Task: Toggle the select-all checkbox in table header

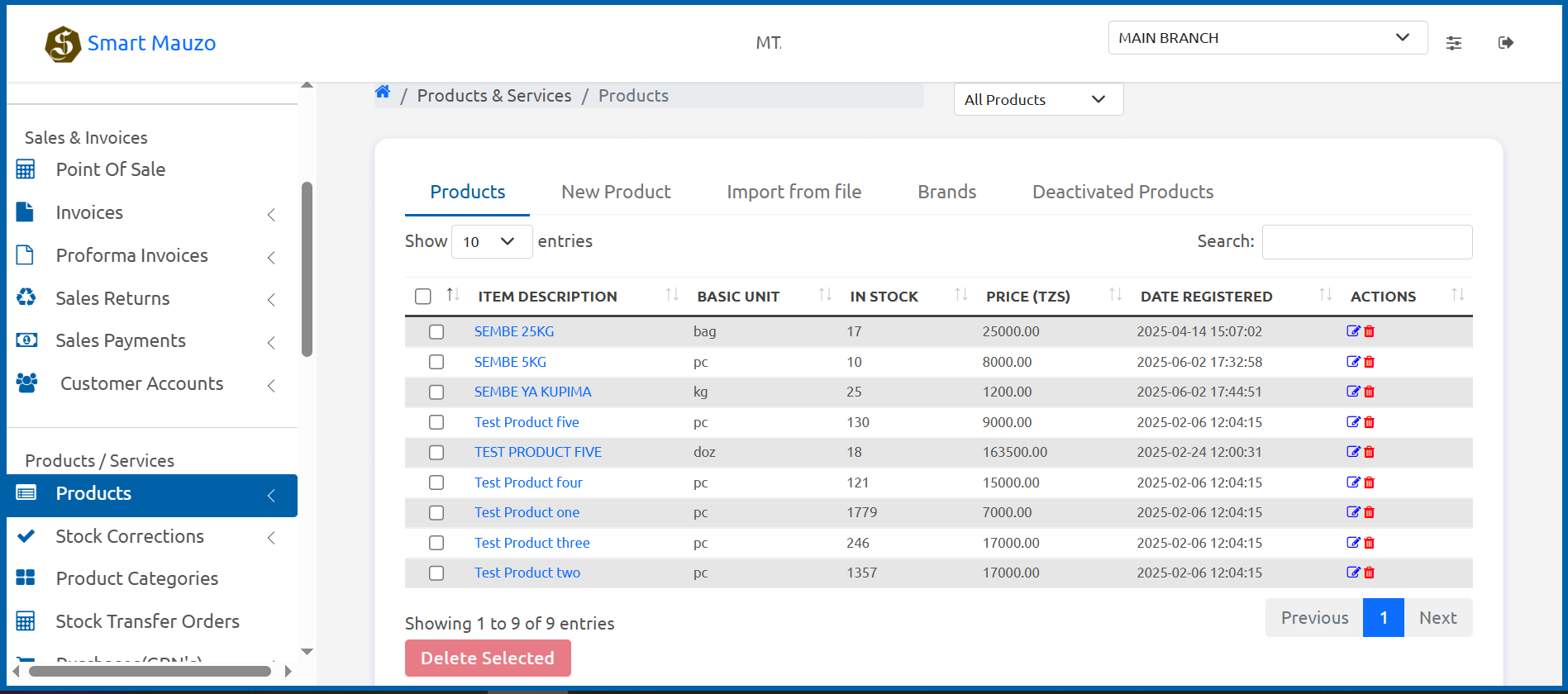Action: pyautogui.click(x=423, y=297)
